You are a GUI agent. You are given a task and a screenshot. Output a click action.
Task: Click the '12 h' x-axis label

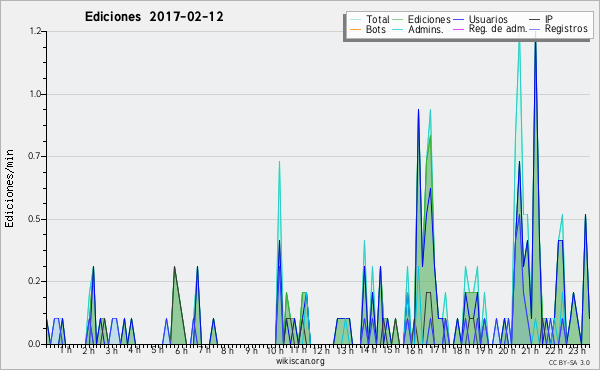tap(321, 351)
